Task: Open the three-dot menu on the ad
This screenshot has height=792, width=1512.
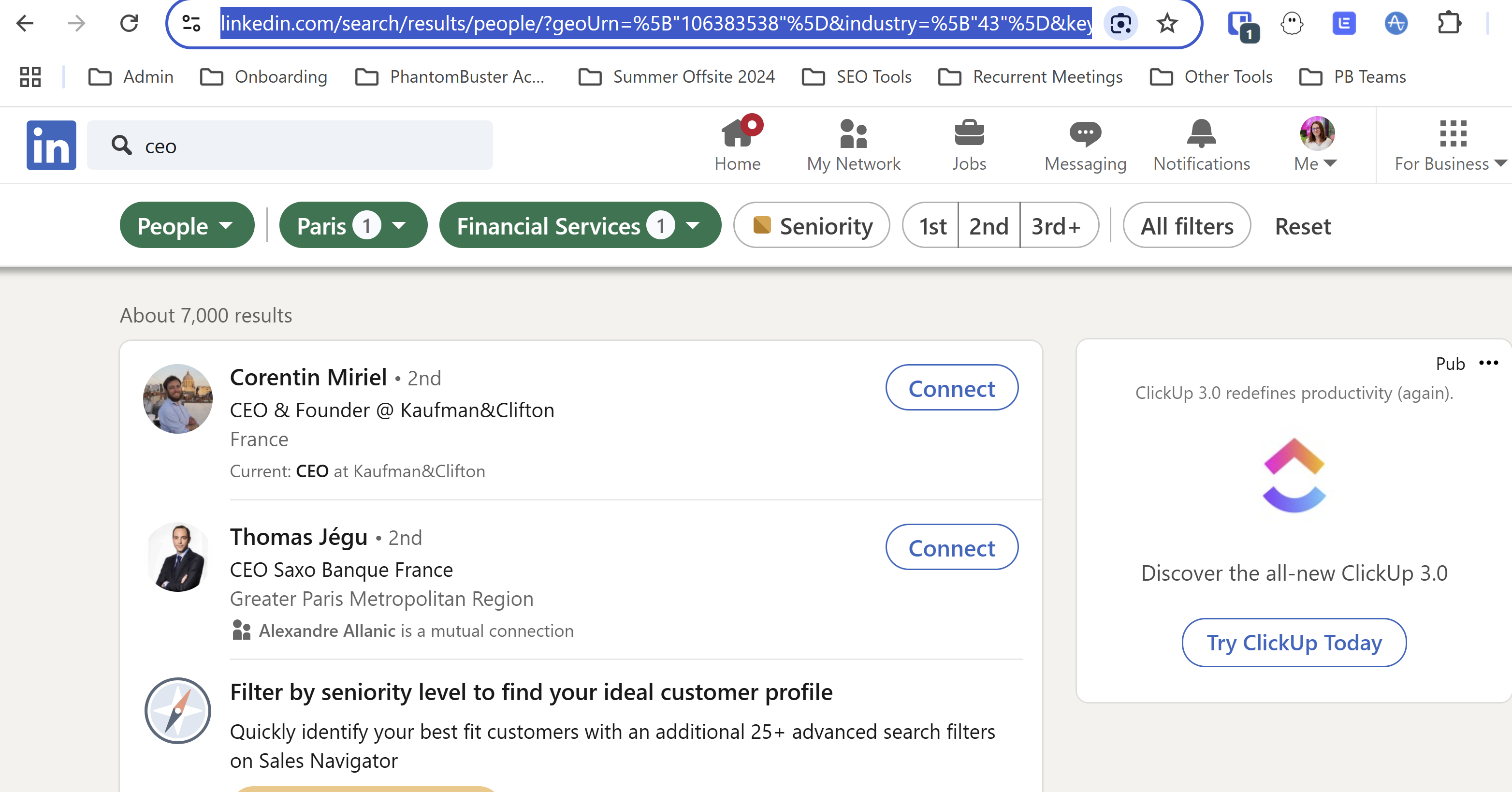Action: [x=1488, y=363]
